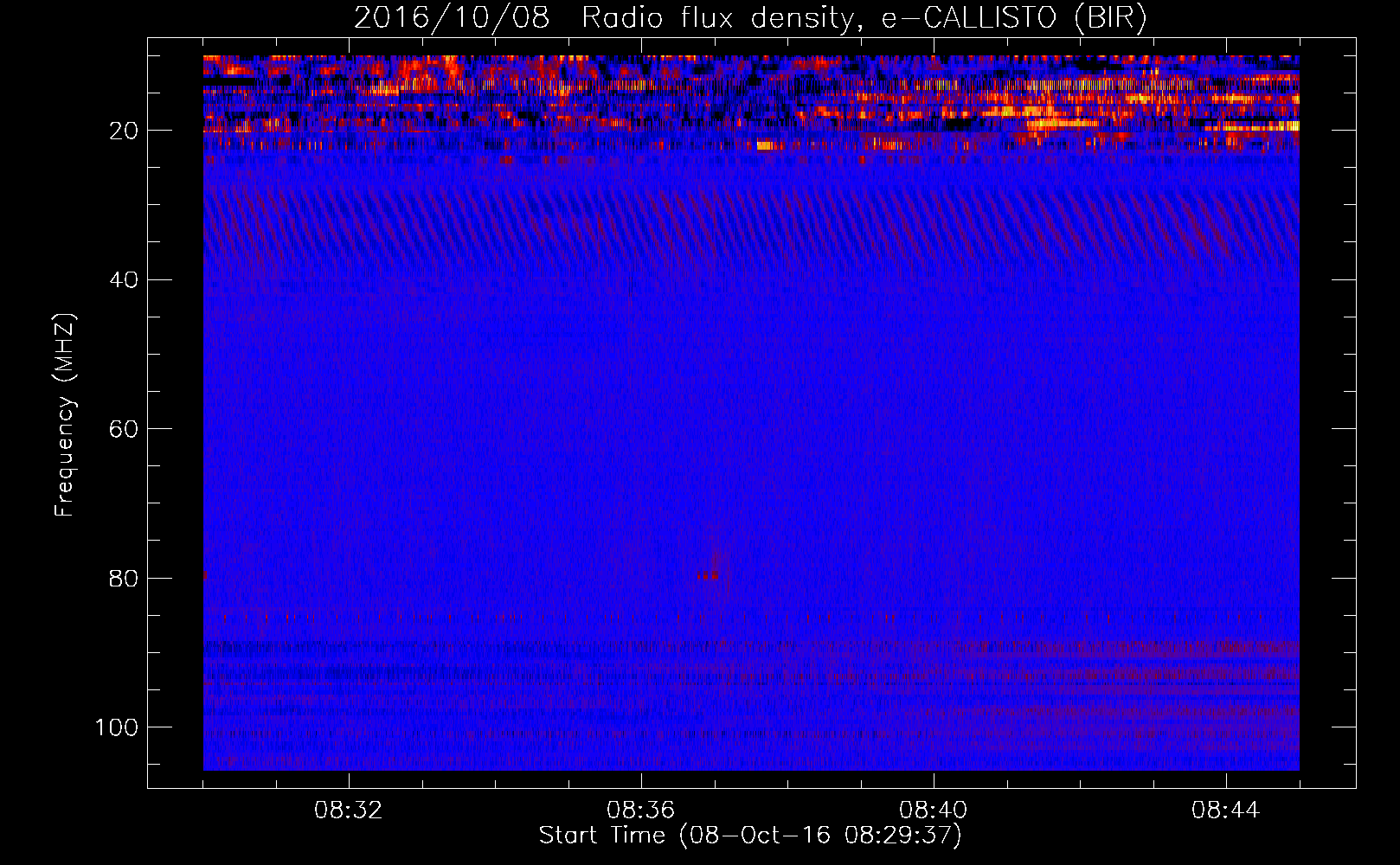Click the 80 MHz frequency tick label
Viewport: 1400px width, 865px height.
[124, 578]
